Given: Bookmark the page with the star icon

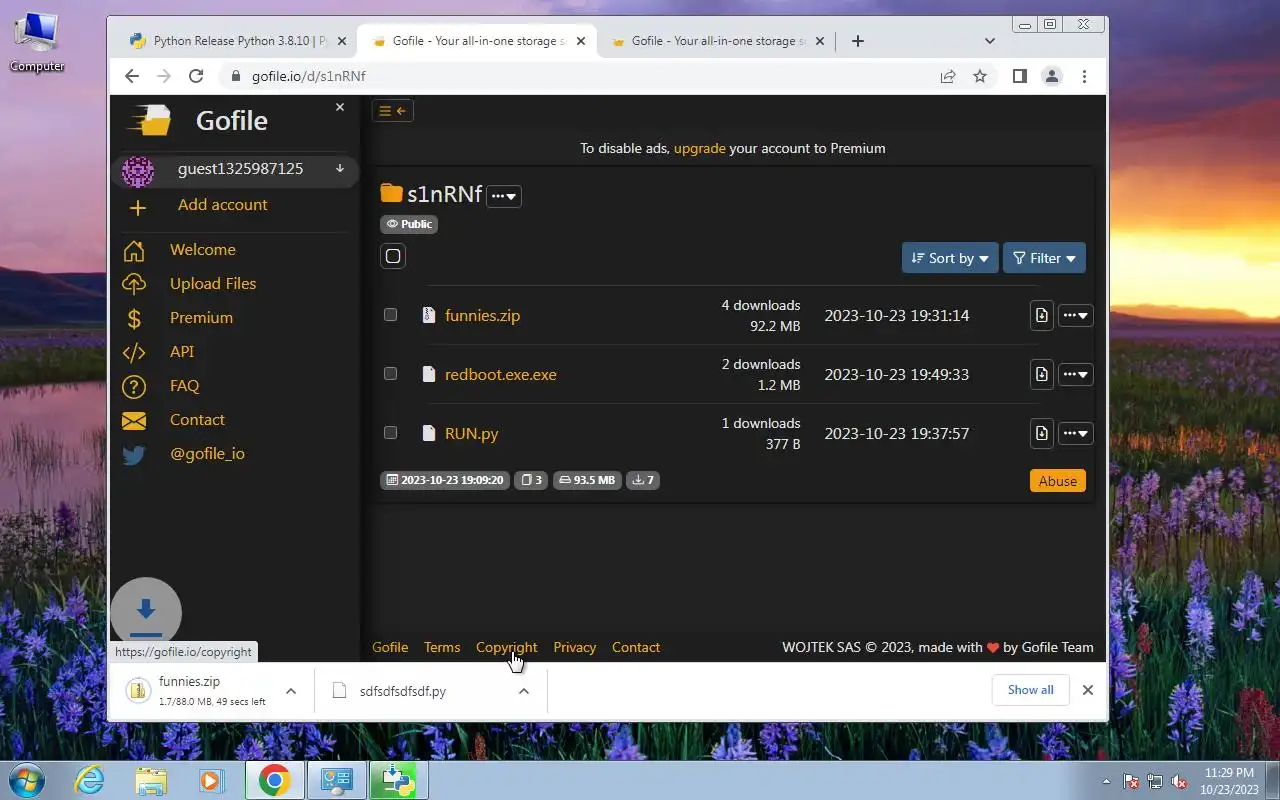Looking at the screenshot, I should point(980,76).
